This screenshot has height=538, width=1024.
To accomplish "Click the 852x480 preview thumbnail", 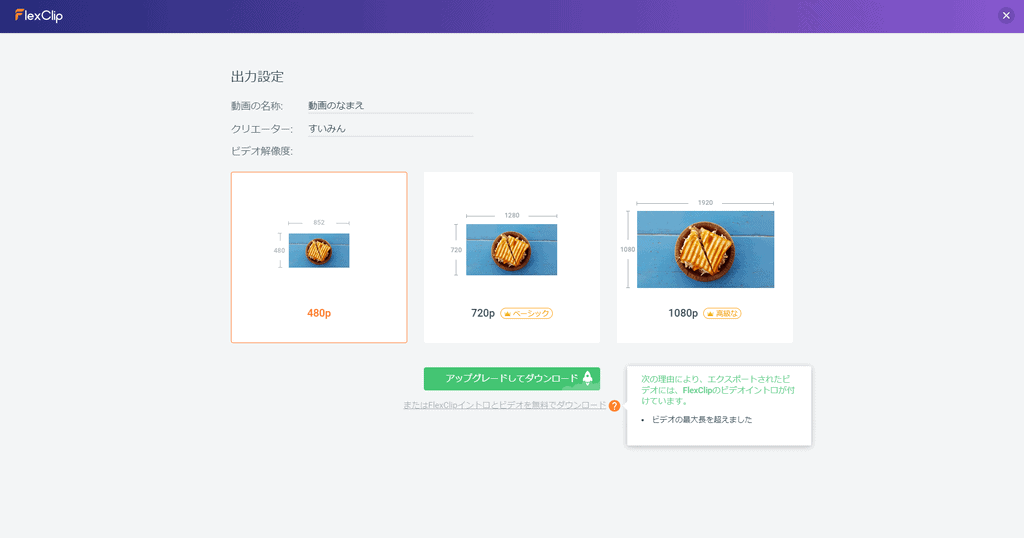I will (x=319, y=250).
